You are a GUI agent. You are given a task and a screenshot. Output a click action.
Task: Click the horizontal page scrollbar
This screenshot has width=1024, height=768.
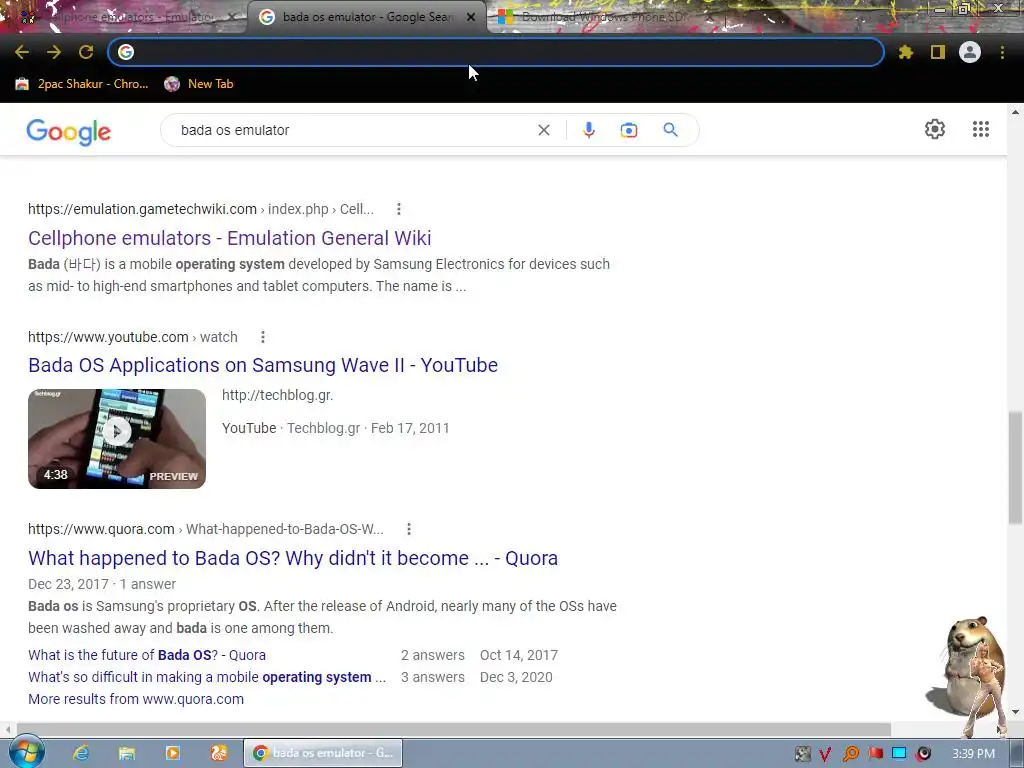pos(454,729)
